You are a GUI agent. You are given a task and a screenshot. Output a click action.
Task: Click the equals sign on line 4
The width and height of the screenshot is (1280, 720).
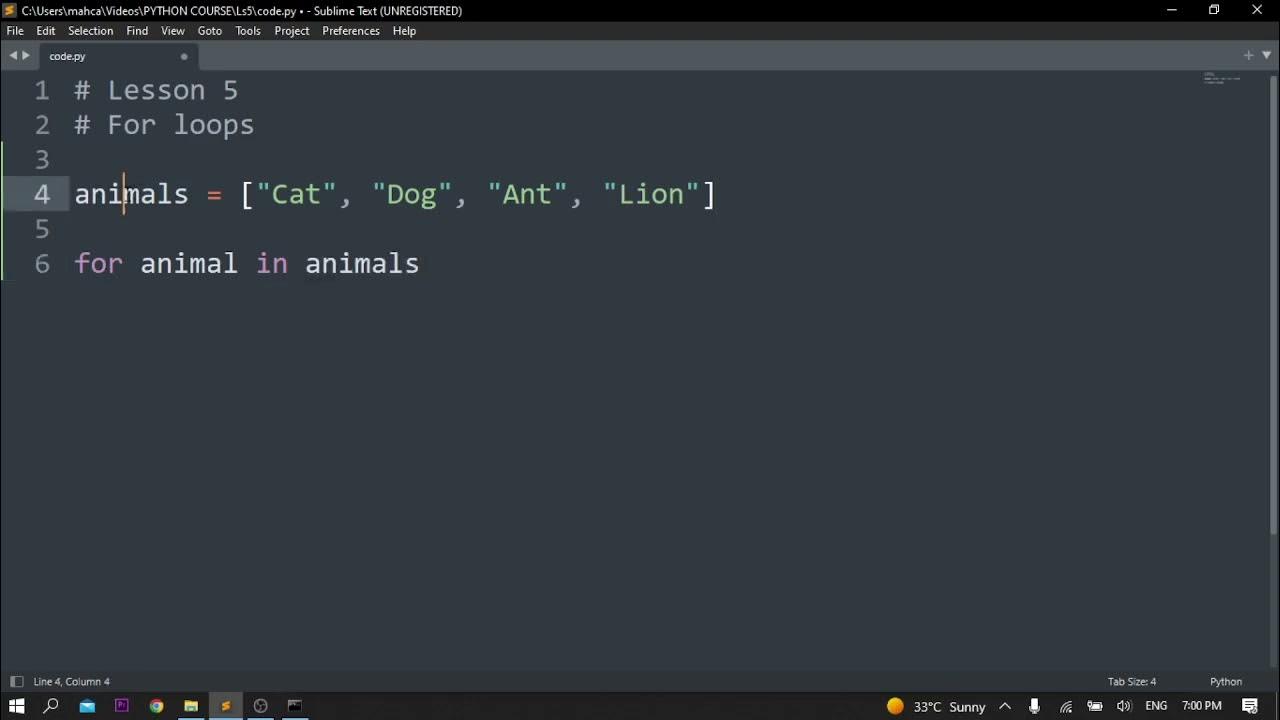point(214,195)
